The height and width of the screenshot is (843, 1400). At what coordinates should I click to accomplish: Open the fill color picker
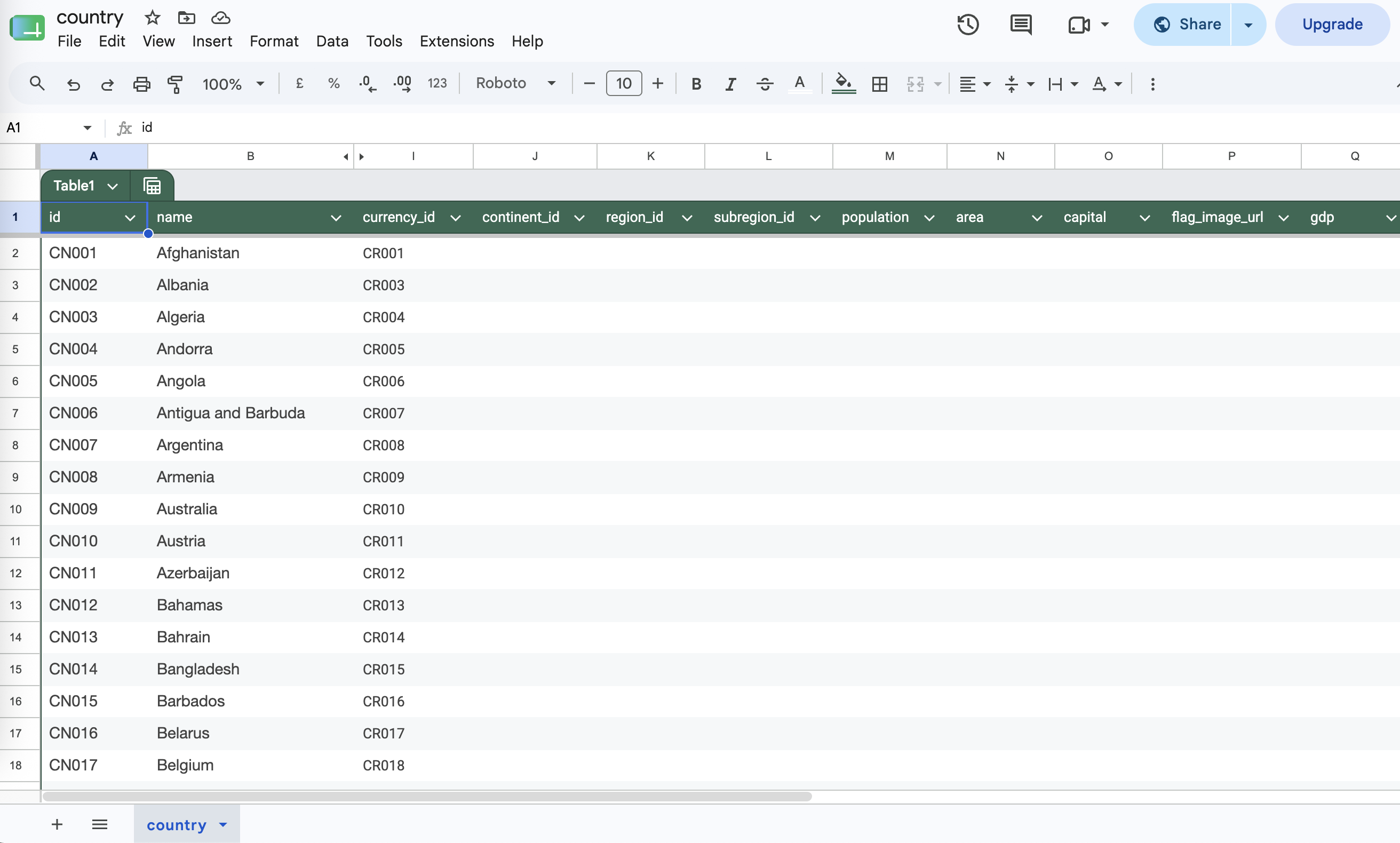tap(844, 84)
